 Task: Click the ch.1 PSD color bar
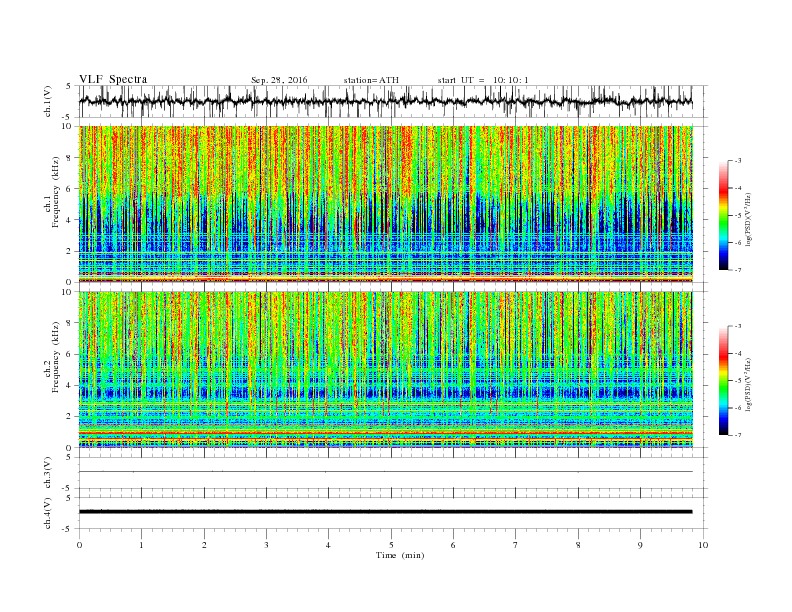point(723,215)
